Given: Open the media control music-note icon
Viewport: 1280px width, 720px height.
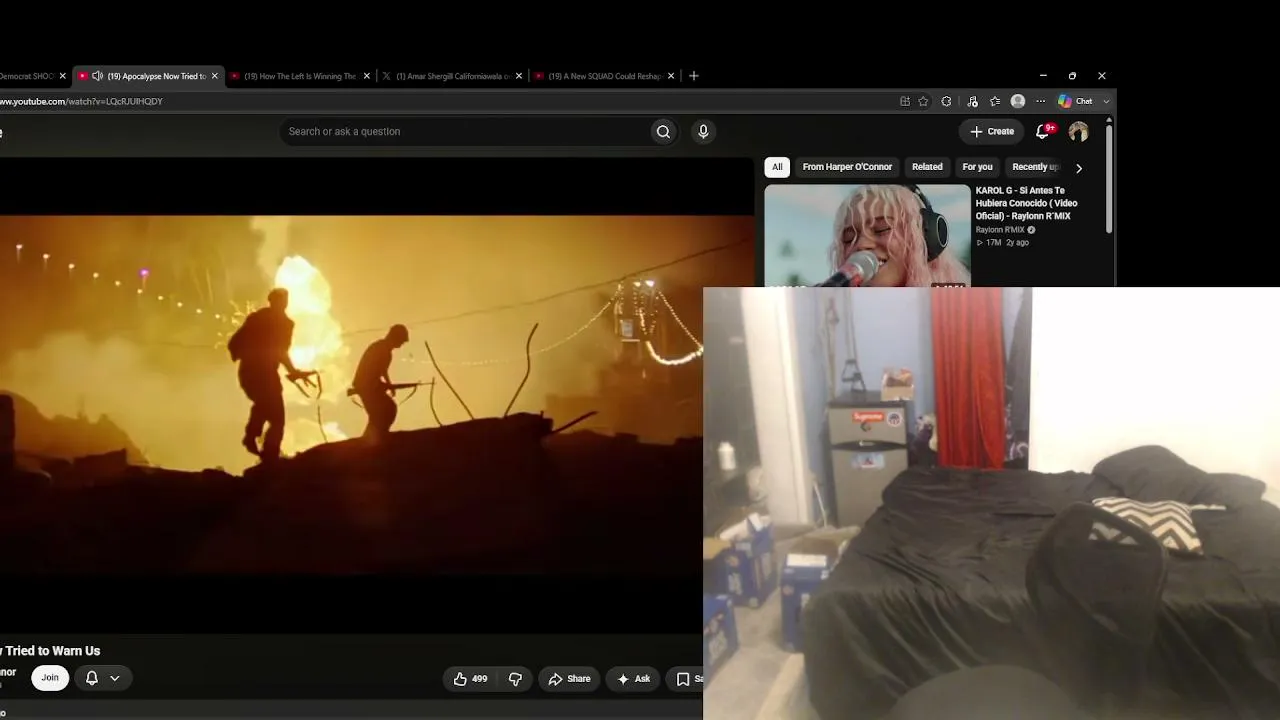Looking at the screenshot, I should click(971, 101).
